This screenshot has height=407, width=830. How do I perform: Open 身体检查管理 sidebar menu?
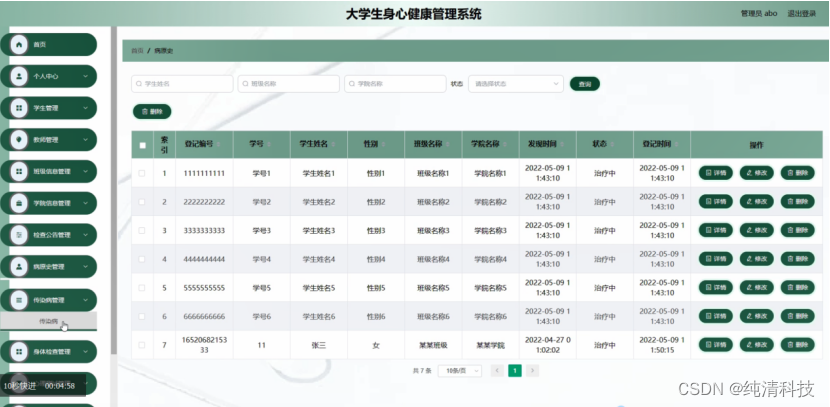(49, 351)
